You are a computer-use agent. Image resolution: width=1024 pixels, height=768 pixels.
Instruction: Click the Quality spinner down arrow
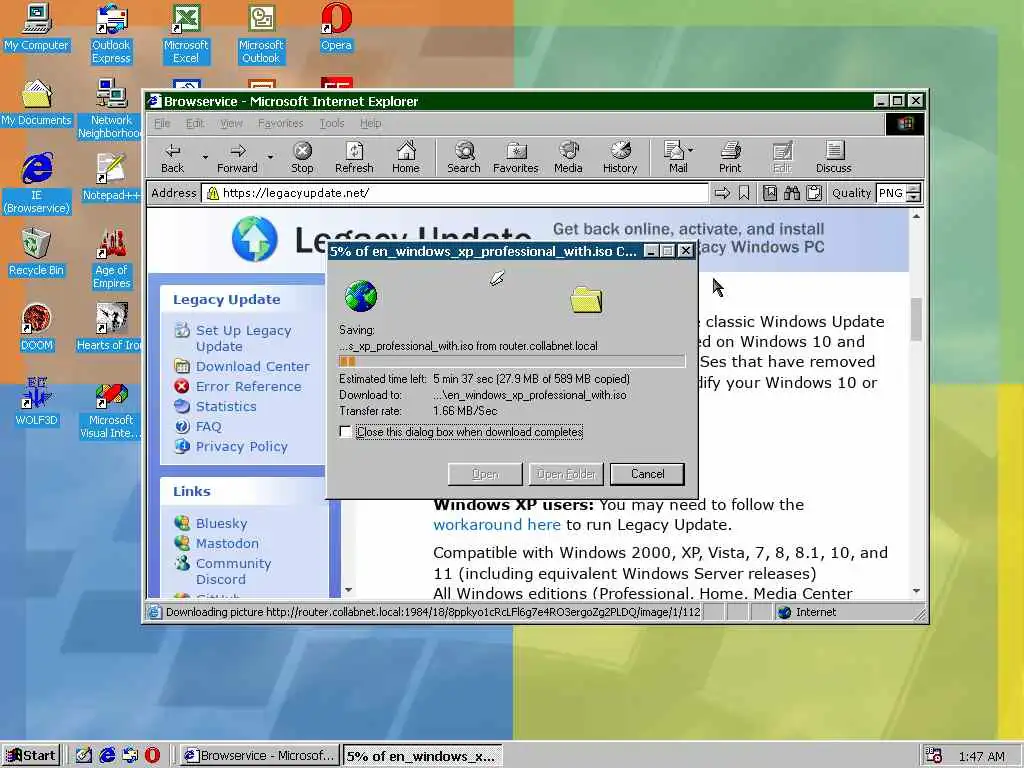point(914,197)
